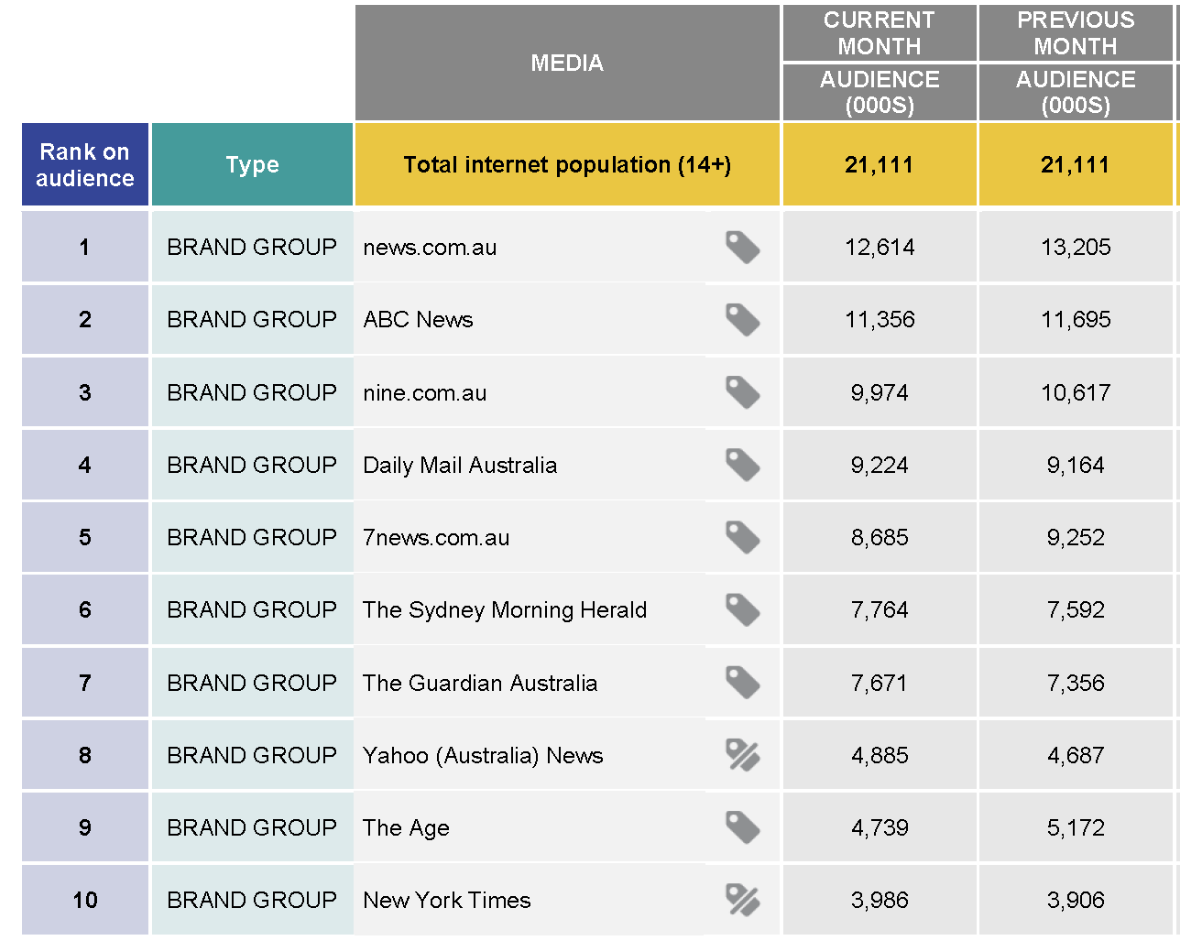The height and width of the screenshot is (942, 1180).
Task: Select rank number 3 cell
Action: (85, 392)
